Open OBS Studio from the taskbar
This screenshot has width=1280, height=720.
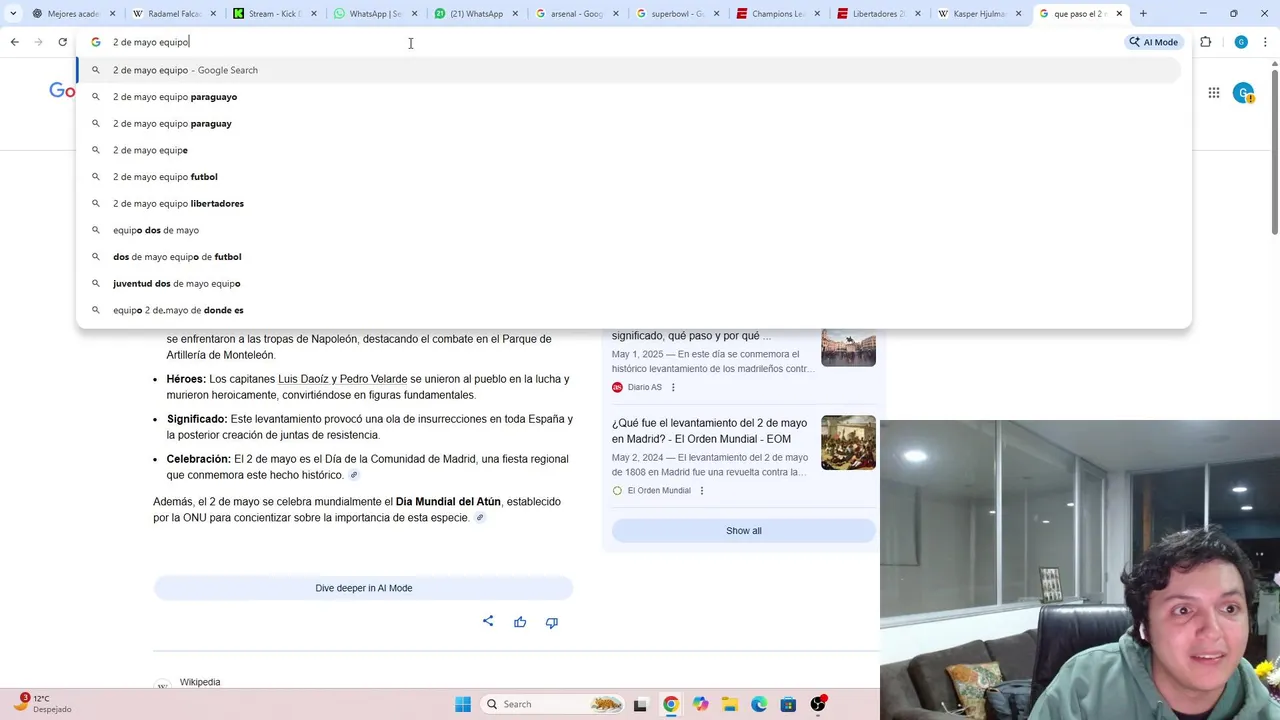pos(818,704)
